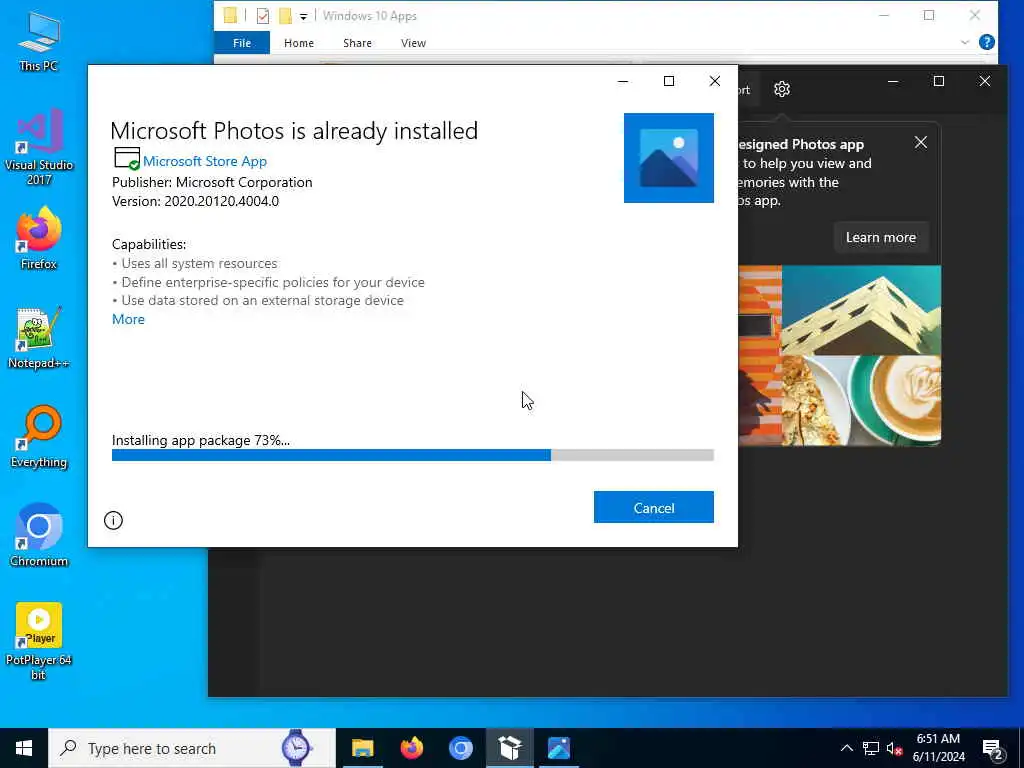Open quick access toolbar dropdown arrow
The image size is (1024, 768).
pos(303,17)
